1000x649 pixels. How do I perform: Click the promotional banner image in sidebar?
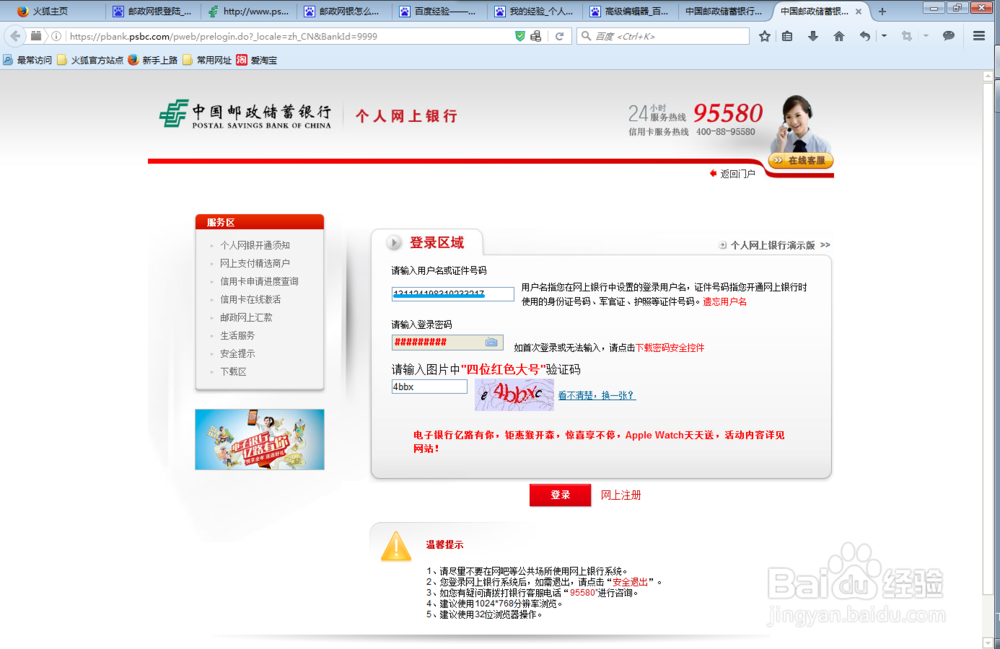coord(260,439)
